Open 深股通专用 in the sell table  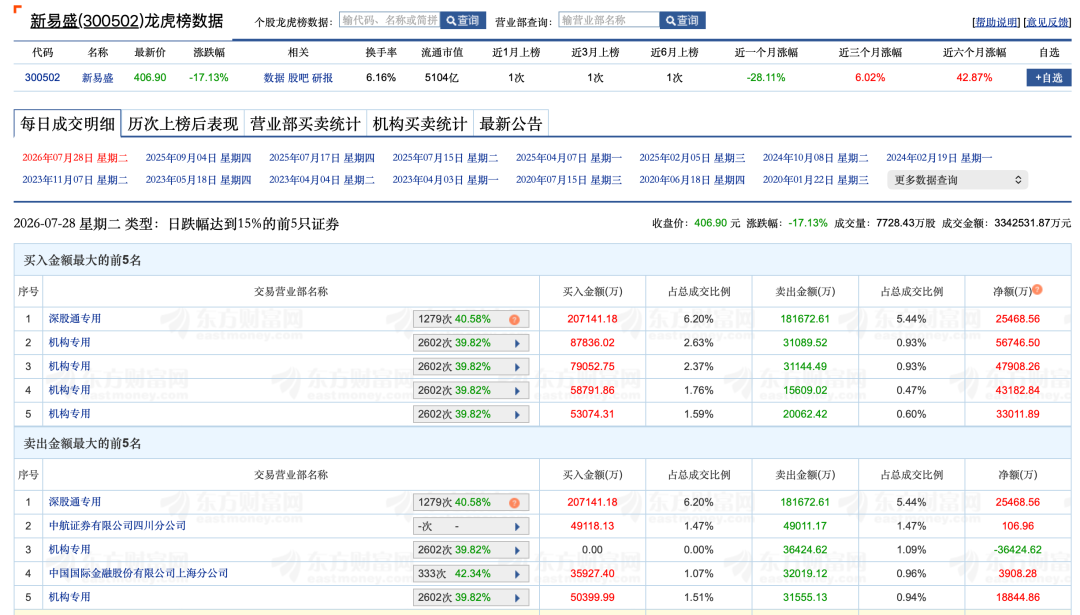pyautogui.click(x=74, y=502)
